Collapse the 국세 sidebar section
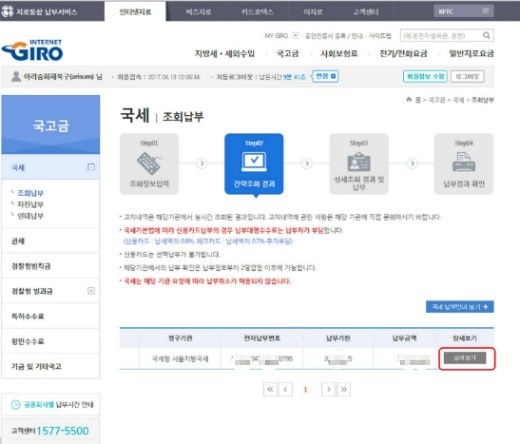 click(x=91, y=167)
